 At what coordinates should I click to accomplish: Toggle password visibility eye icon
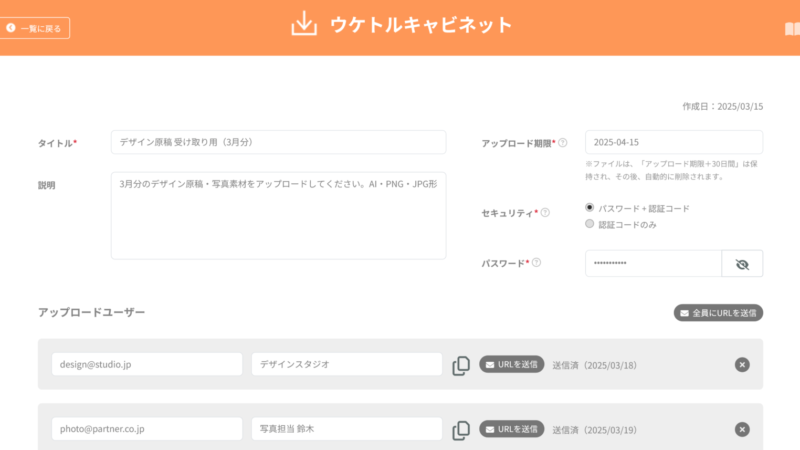coord(742,264)
